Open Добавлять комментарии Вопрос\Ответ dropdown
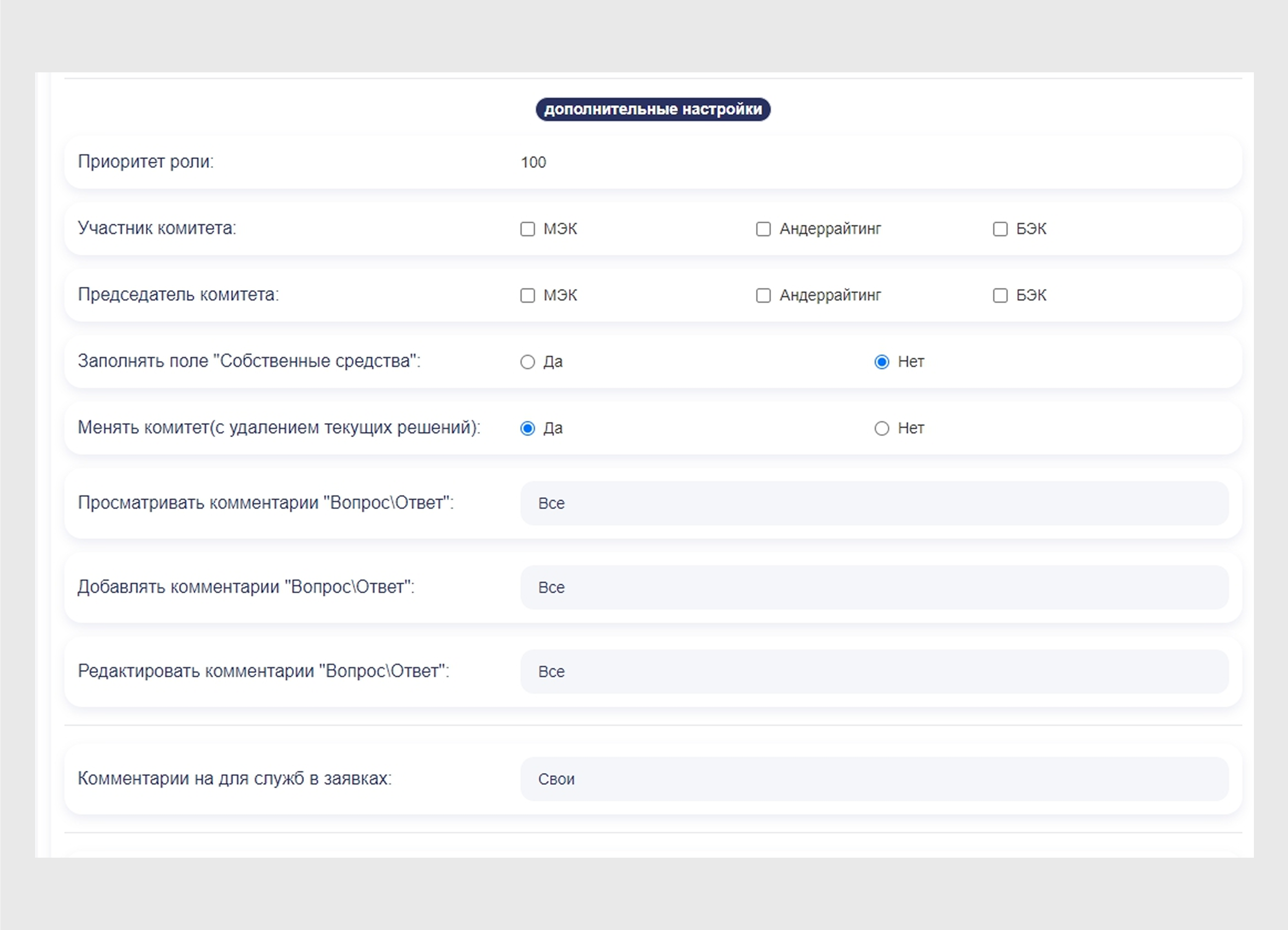The image size is (1288, 930). [x=874, y=587]
